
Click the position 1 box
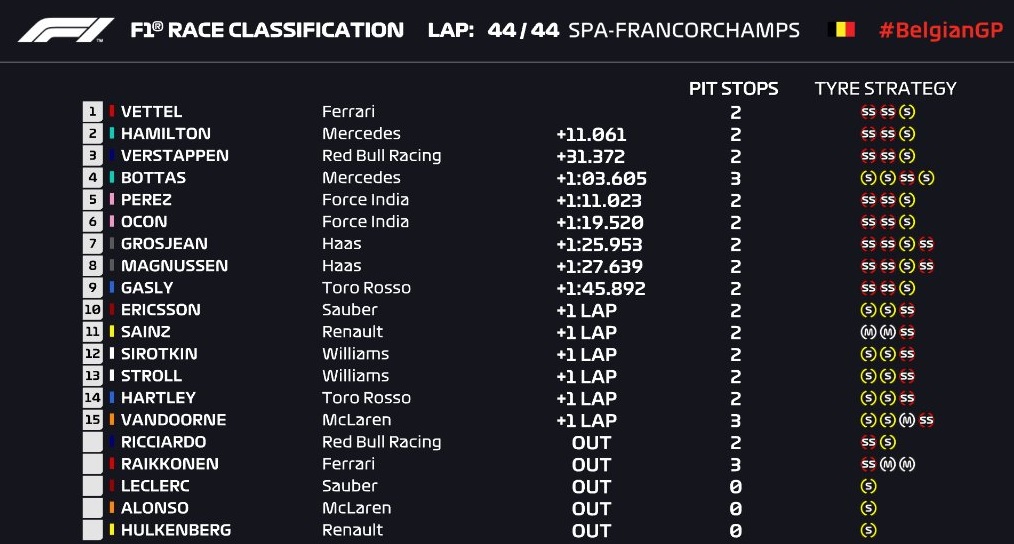(x=93, y=112)
